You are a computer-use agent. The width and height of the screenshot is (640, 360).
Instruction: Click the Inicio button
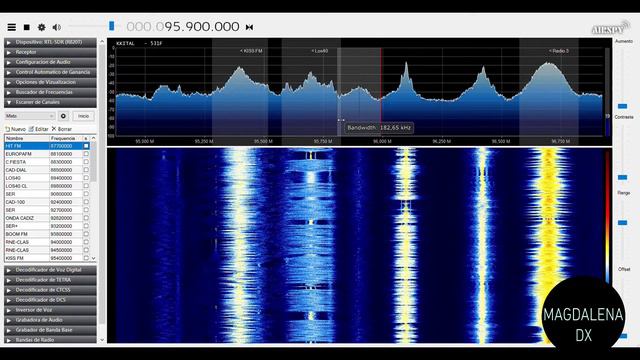pyautogui.click(x=83, y=116)
